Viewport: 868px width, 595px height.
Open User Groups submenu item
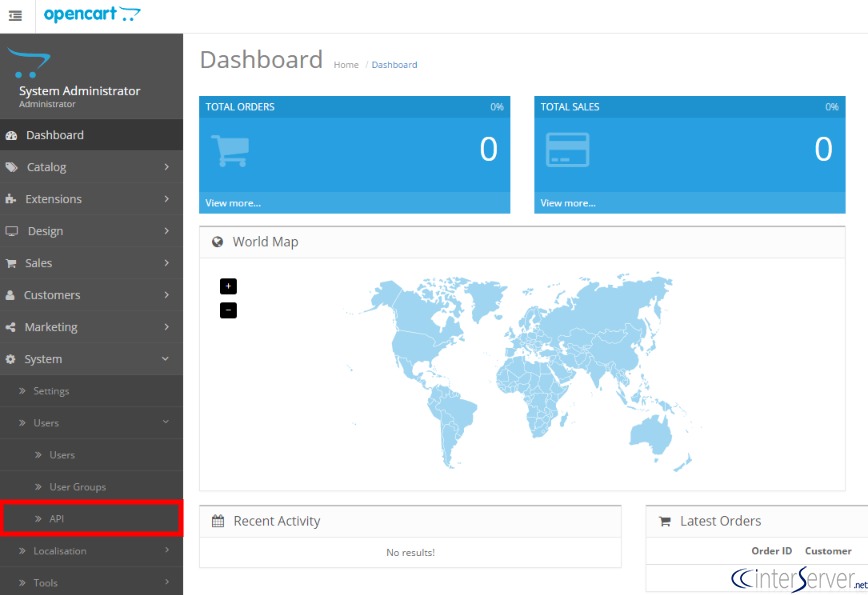(91, 487)
